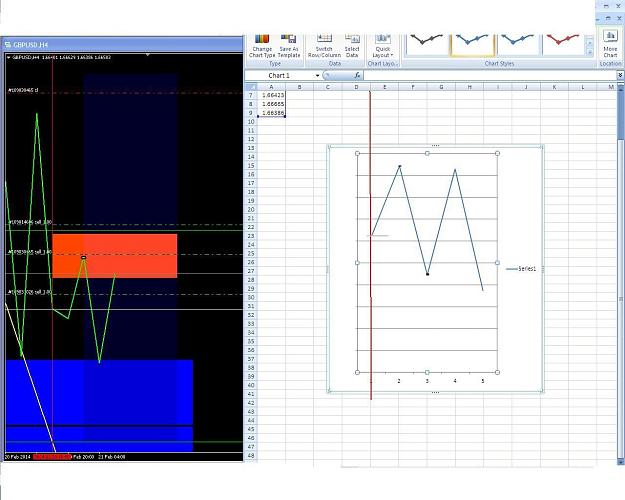Click the top order line label ending in 'sl'

coord(23,90)
